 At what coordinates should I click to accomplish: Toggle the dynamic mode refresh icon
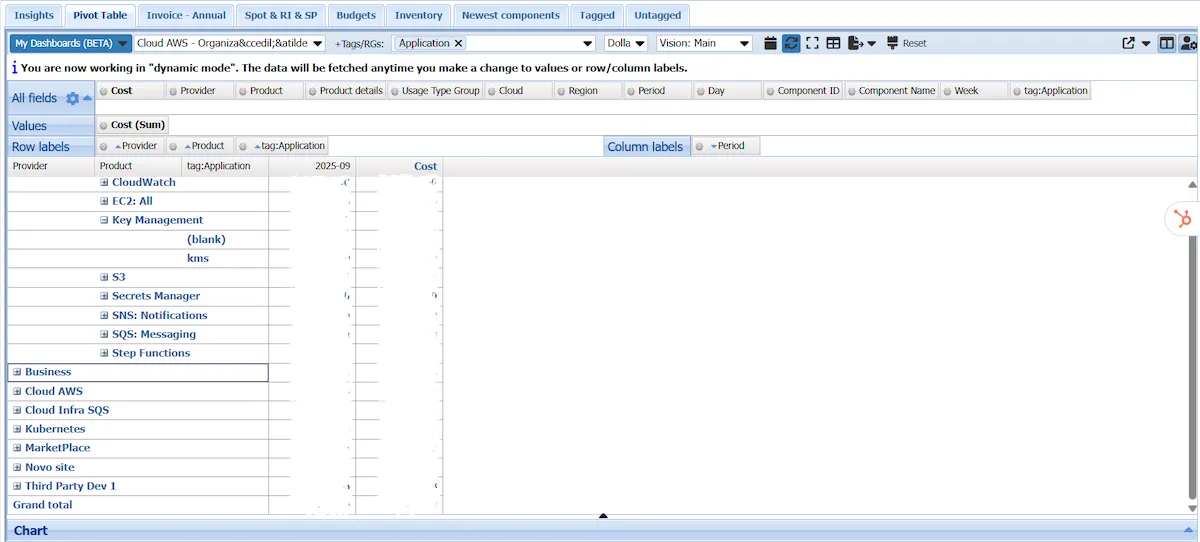pos(791,43)
